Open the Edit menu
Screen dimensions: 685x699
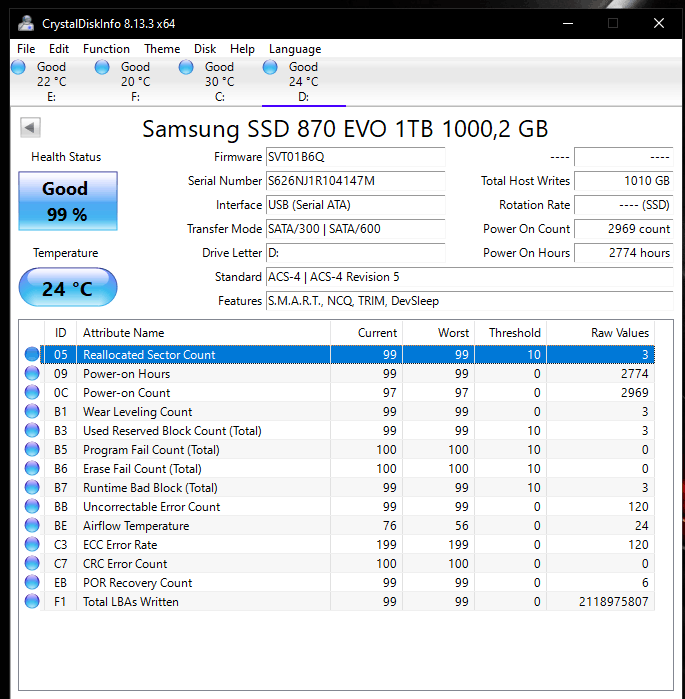59,49
